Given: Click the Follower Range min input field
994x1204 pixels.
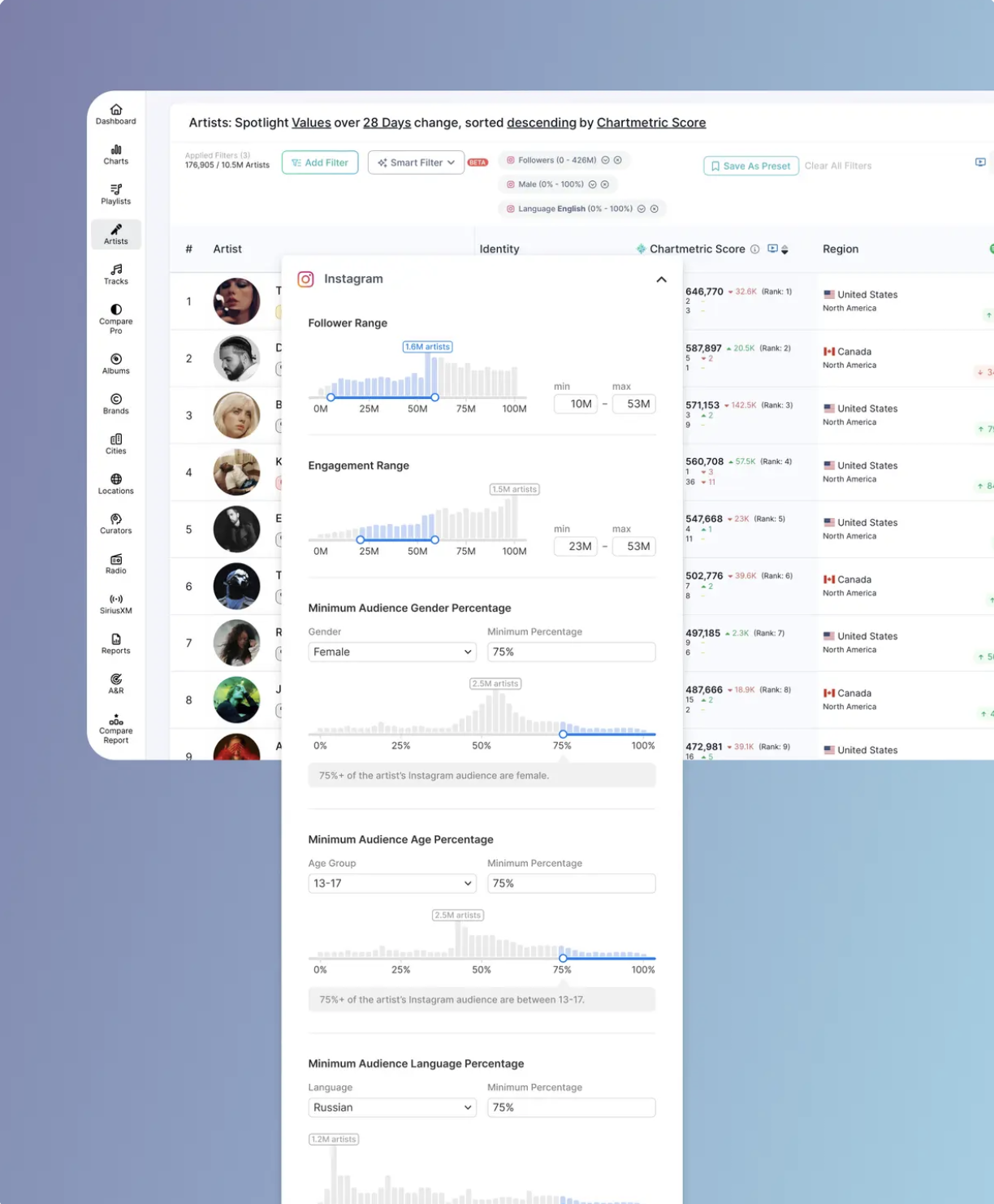Looking at the screenshot, I should tap(576, 404).
